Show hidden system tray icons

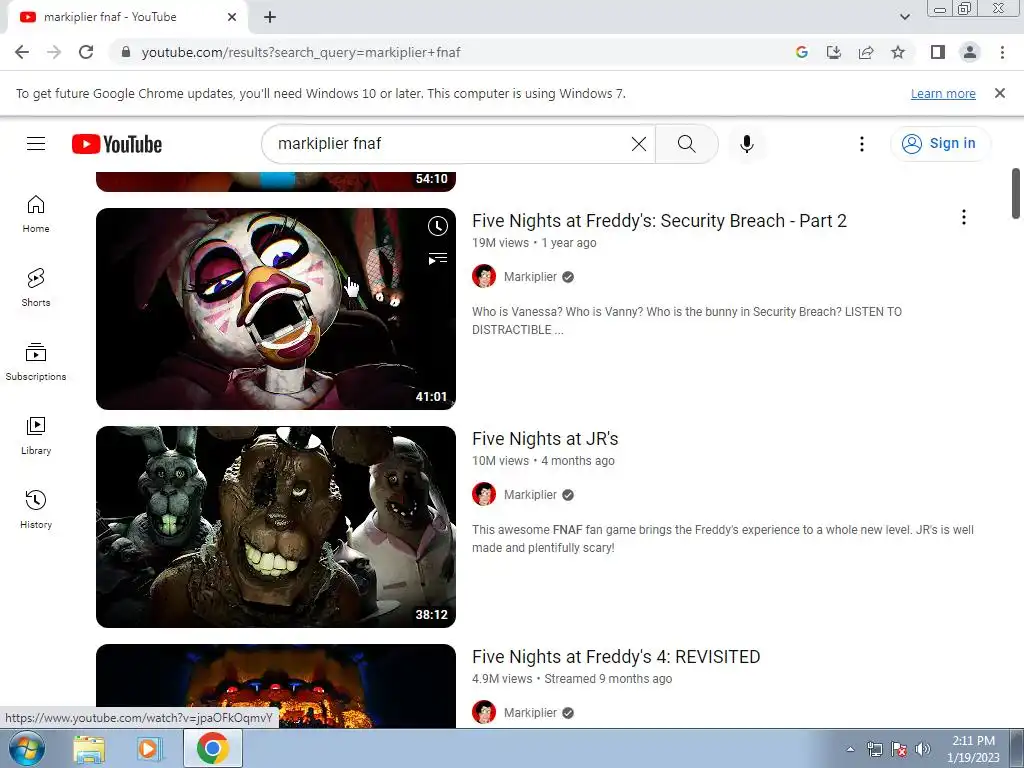850,749
